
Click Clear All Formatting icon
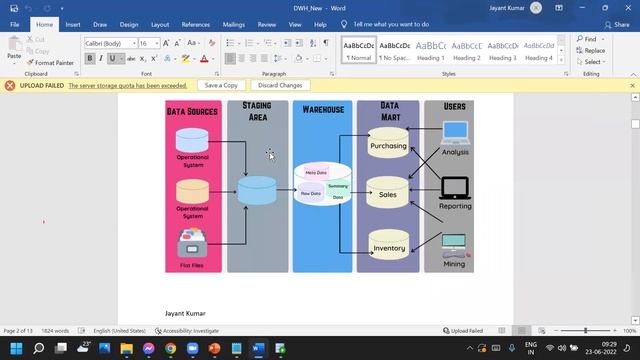pos(211,43)
